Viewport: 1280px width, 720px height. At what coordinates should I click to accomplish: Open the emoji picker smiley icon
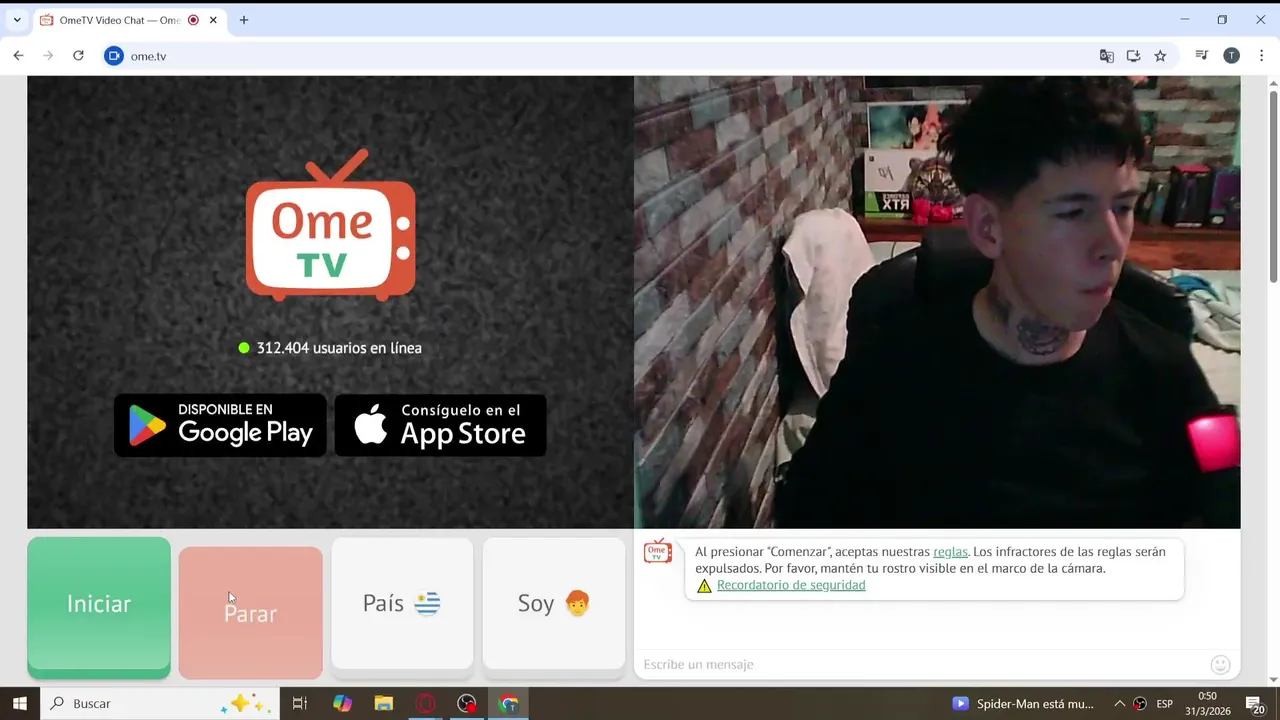[x=1220, y=665]
